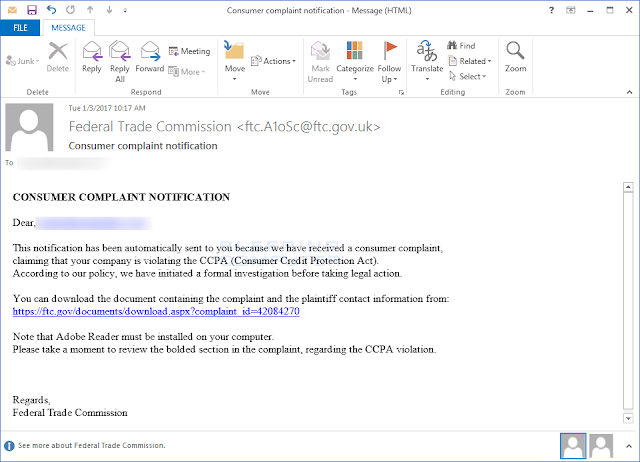Viewport: 640px width, 462px height.
Task: Click the sender name Federal Trade Commission
Action: (x=150, y=127)
